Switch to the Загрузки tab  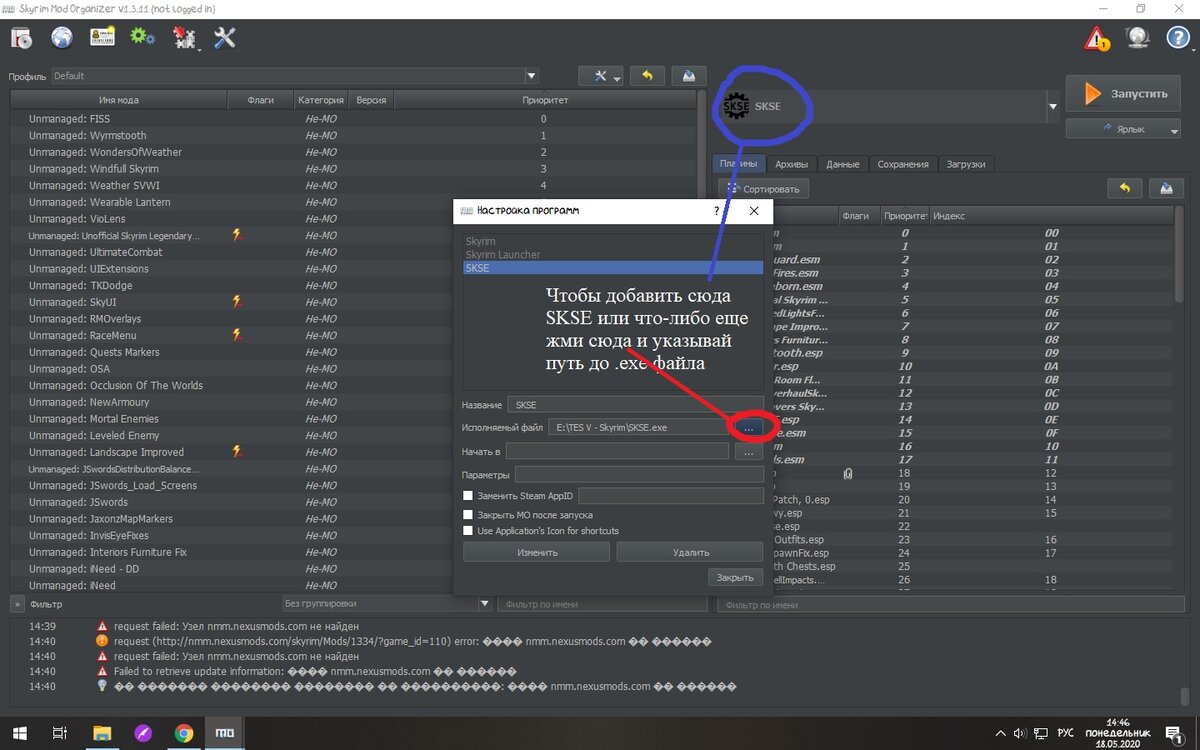pyautogui.click(x=966, y=164)
